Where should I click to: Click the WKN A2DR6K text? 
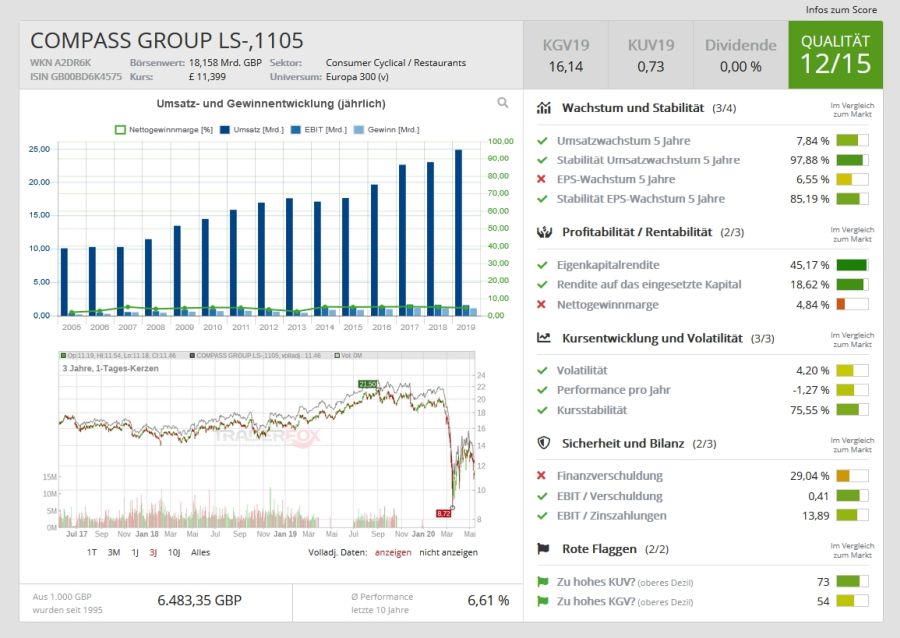pos(60,63)
